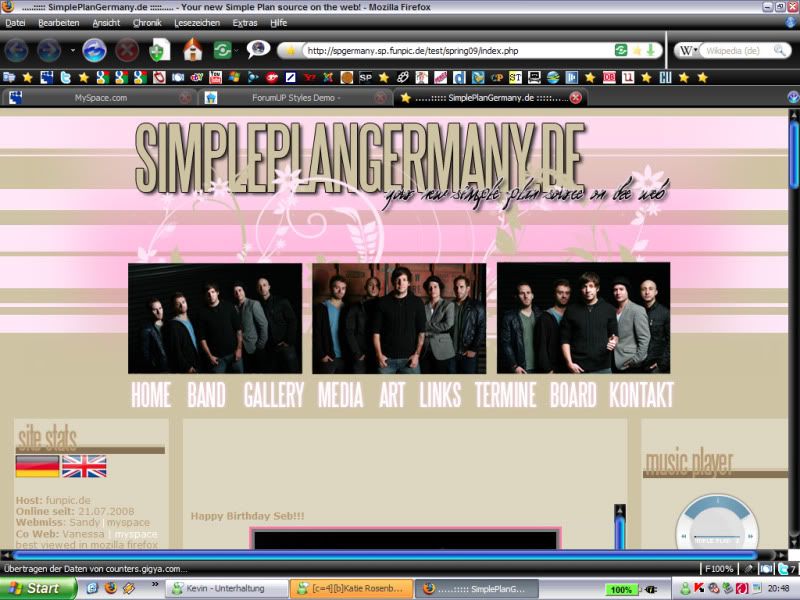Click the green sync toolbar icon
This screenshot has height=600, width=800.
tap(222, 51)
